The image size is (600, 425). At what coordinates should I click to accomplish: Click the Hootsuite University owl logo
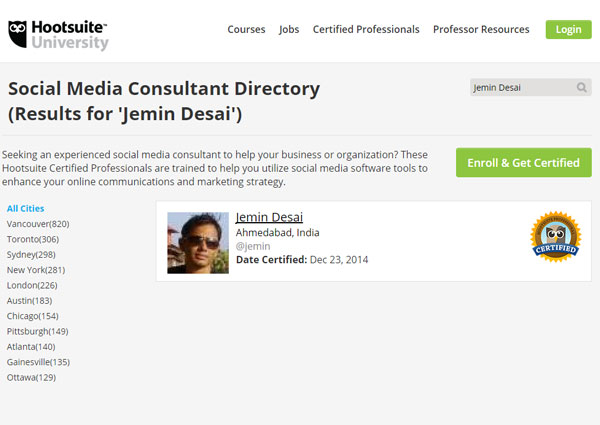[58, 35]
